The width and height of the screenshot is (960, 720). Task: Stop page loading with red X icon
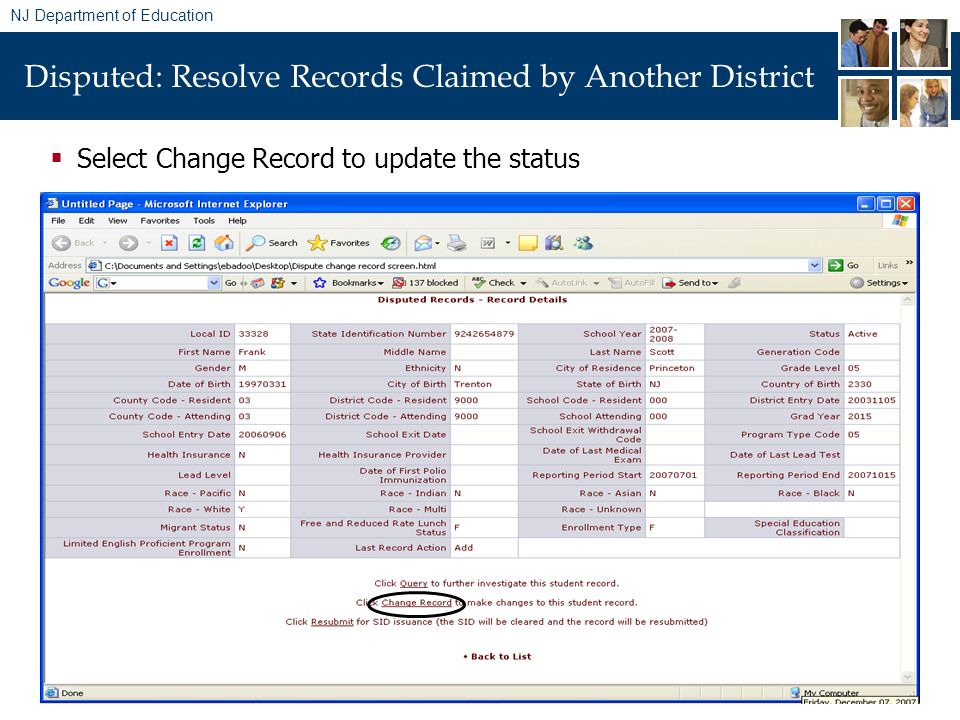click(x=169, y=243)
